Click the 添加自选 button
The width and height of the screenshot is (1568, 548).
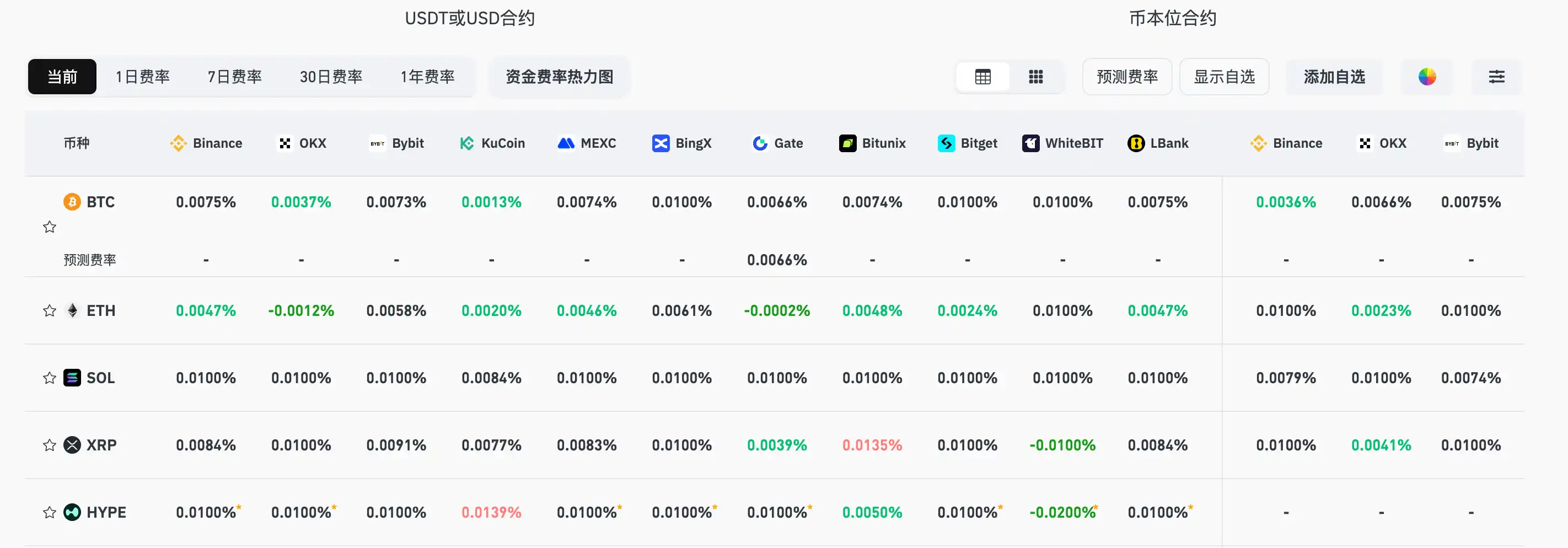tap(1334, 77)
